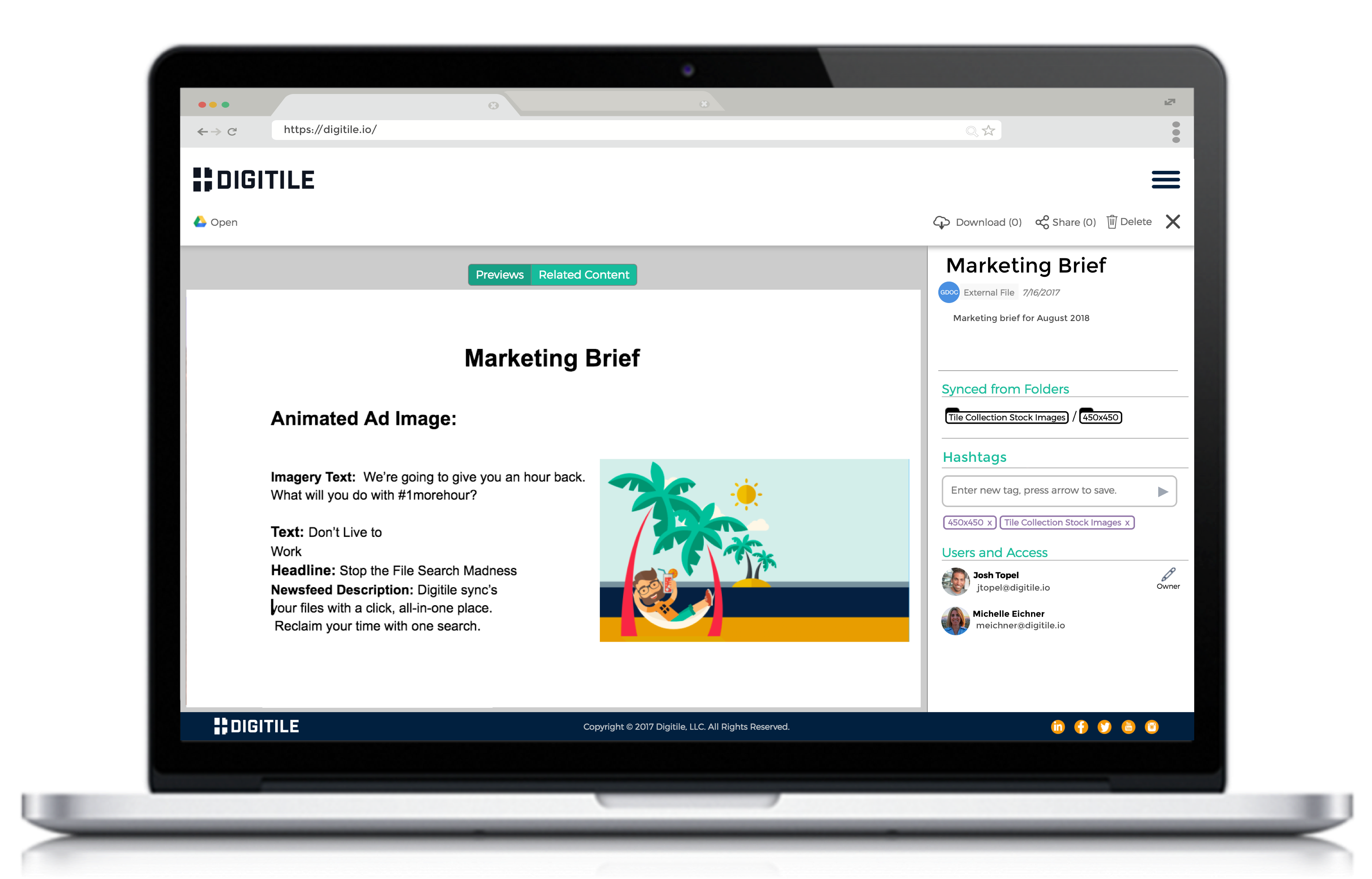Remove the 450x450 hashtag
This screenshot has height=879, width=1372.
(x=989, y=523)
